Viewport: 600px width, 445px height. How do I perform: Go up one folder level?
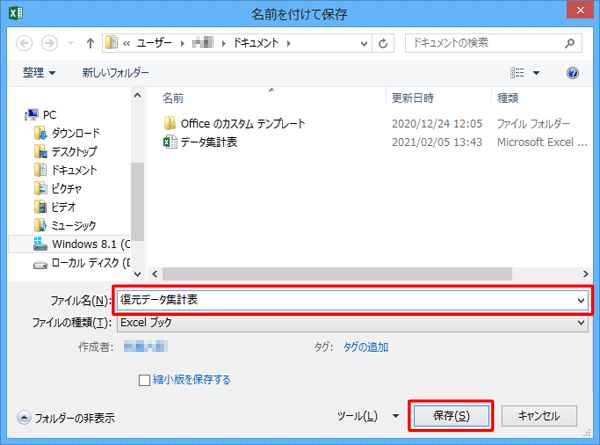pos(90,43)
